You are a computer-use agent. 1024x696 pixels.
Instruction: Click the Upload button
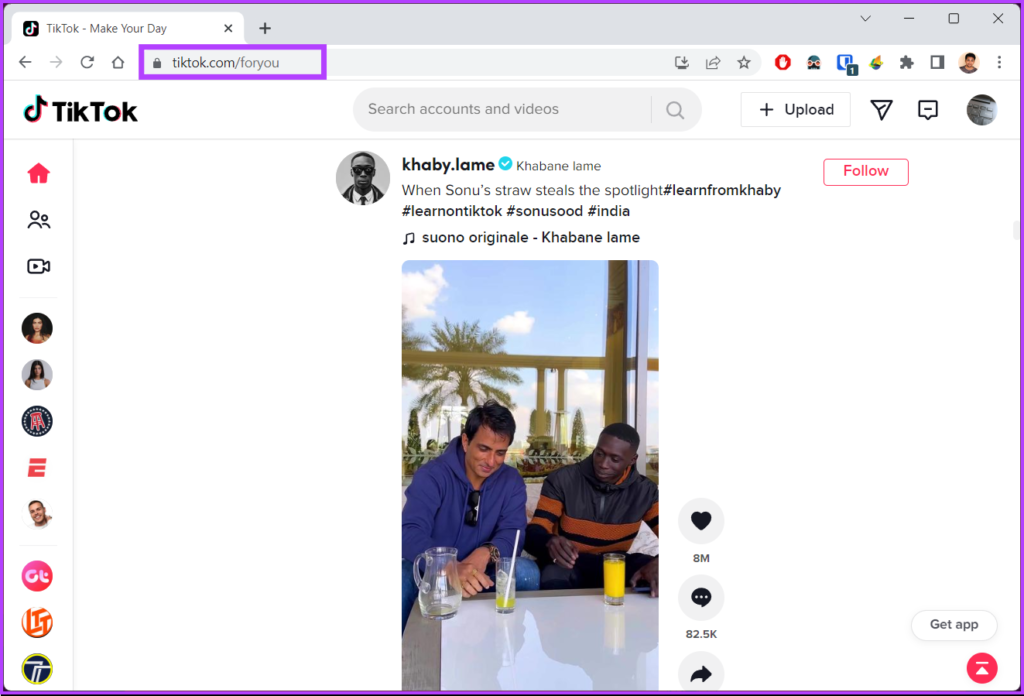pyautogui.click(x=795, y=110)
